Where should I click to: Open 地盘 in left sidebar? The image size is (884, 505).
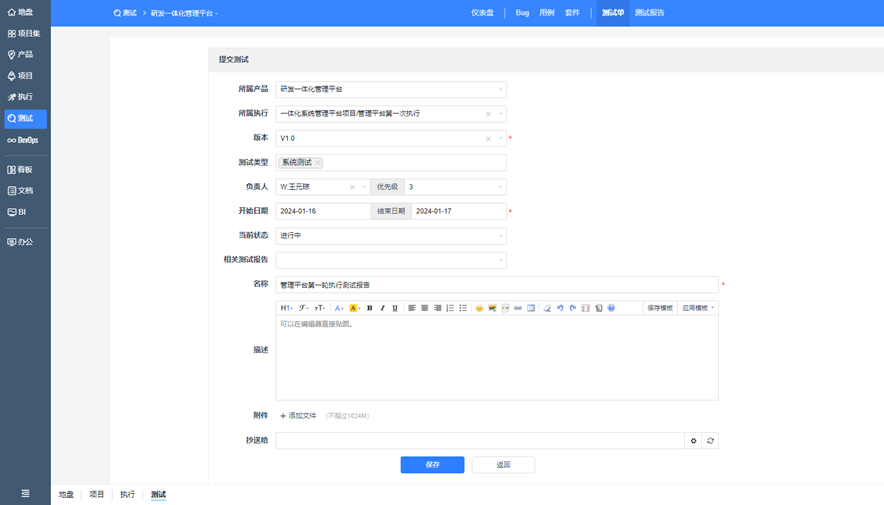pyautogui.click(x=21, y=12)
